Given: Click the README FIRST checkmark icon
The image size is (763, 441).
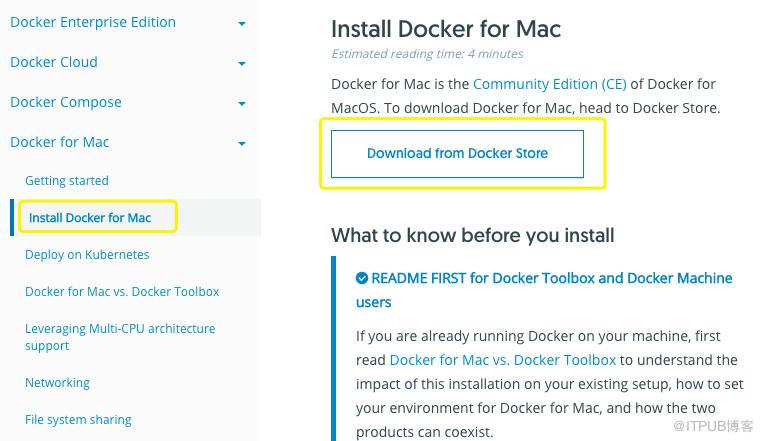Looking at the screenshot, I should (x=362, y=278).
